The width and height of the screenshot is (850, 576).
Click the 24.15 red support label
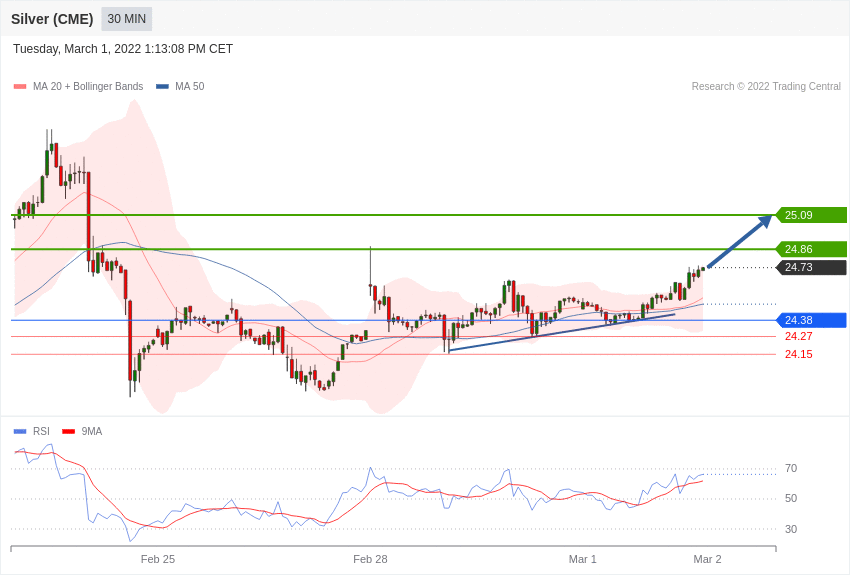click(798, 354)
